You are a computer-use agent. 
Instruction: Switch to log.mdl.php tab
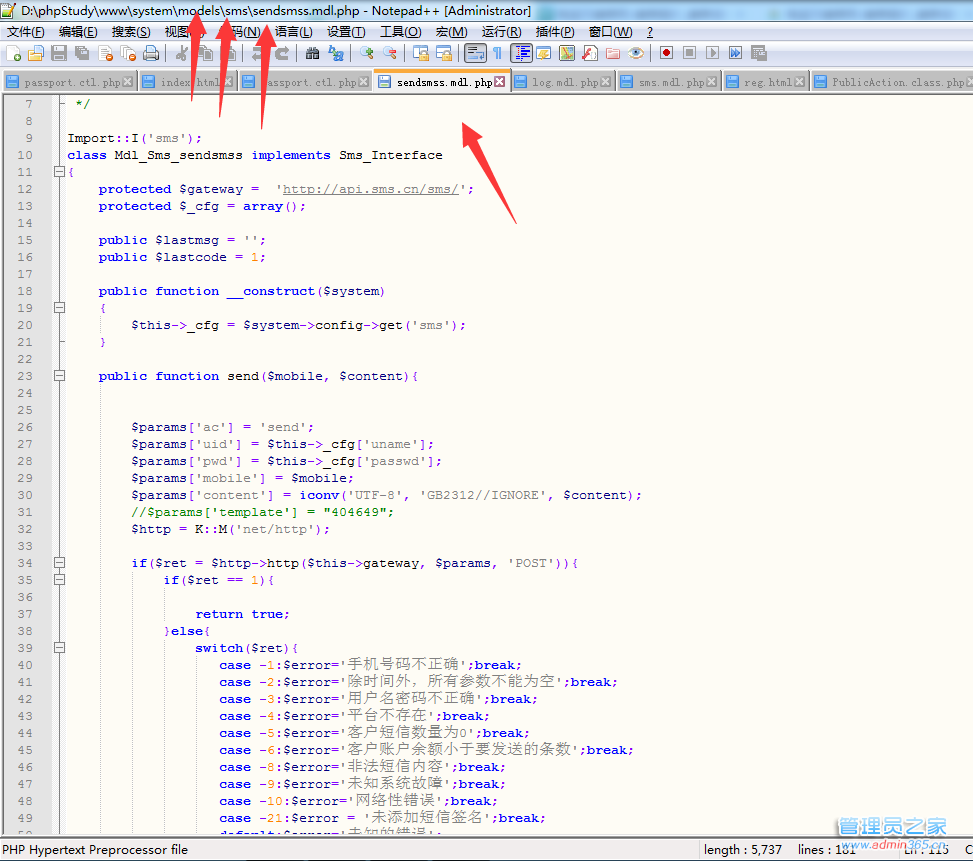click(564, 82)
